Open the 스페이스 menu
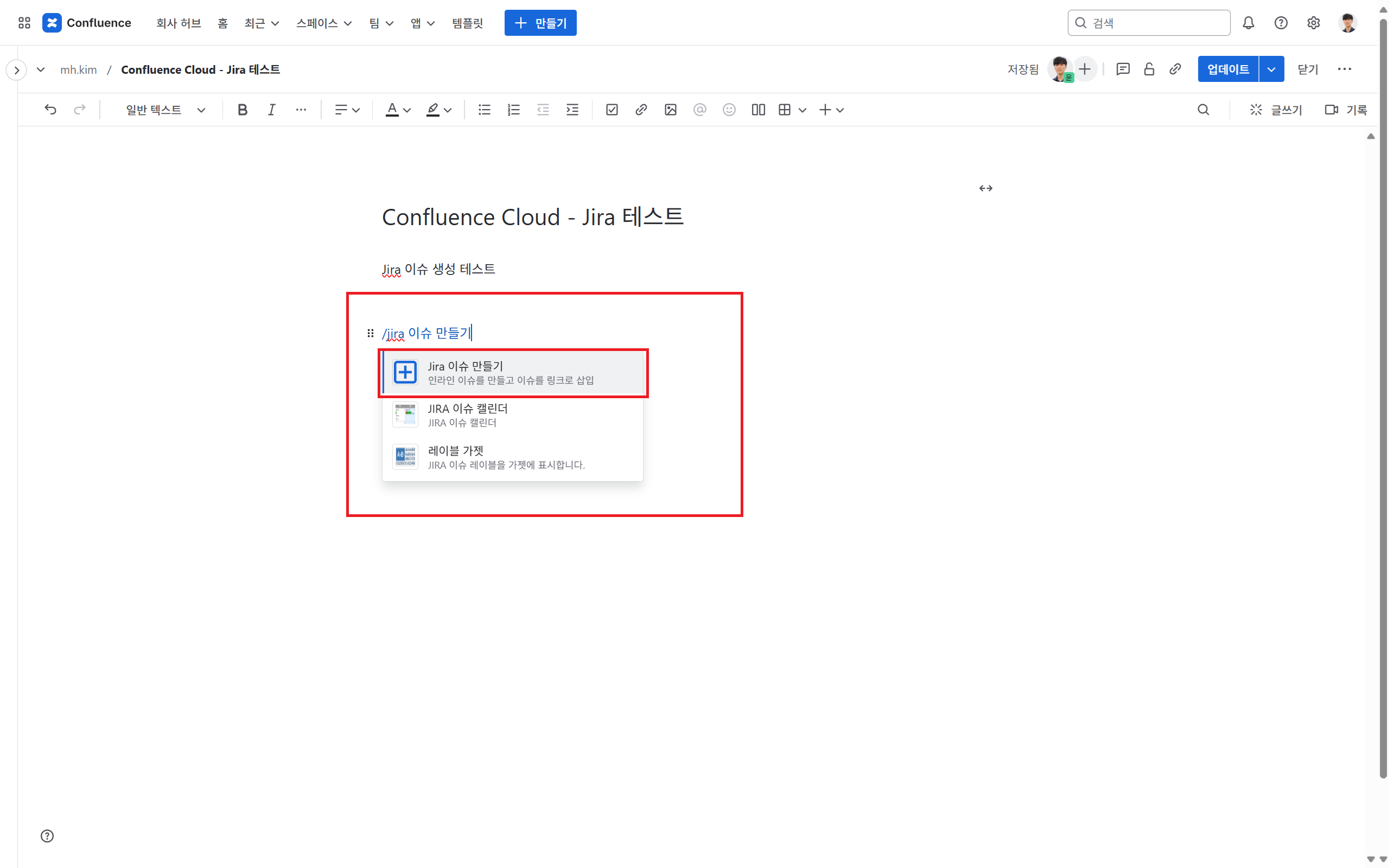Screen dimensions: 1389x868 click(324, 23)
